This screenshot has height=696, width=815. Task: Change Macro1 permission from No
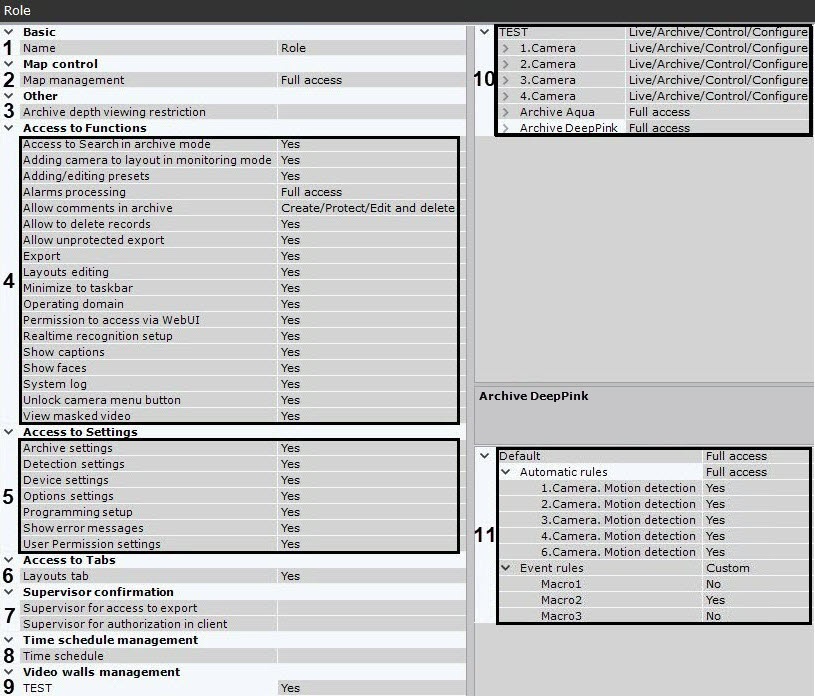click(756, 584)
